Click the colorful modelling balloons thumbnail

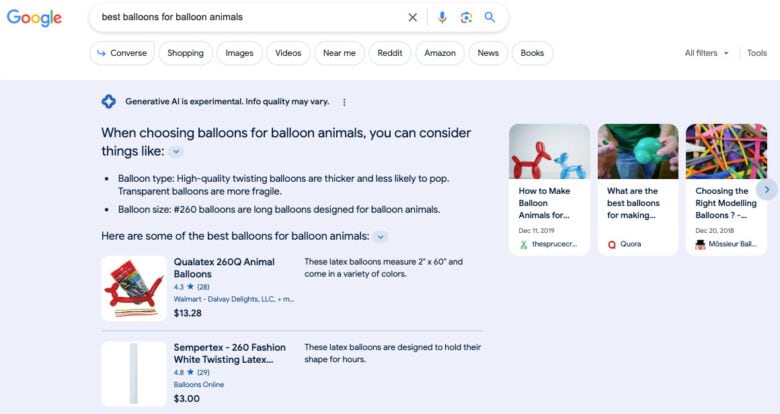click(x=726, y=151)
